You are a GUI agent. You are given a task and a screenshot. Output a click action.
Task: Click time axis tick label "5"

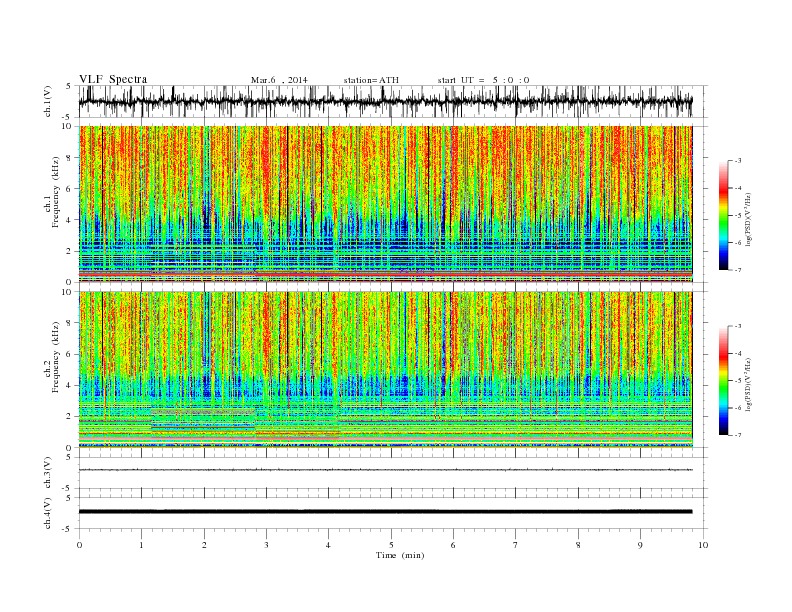click(391, 545)
